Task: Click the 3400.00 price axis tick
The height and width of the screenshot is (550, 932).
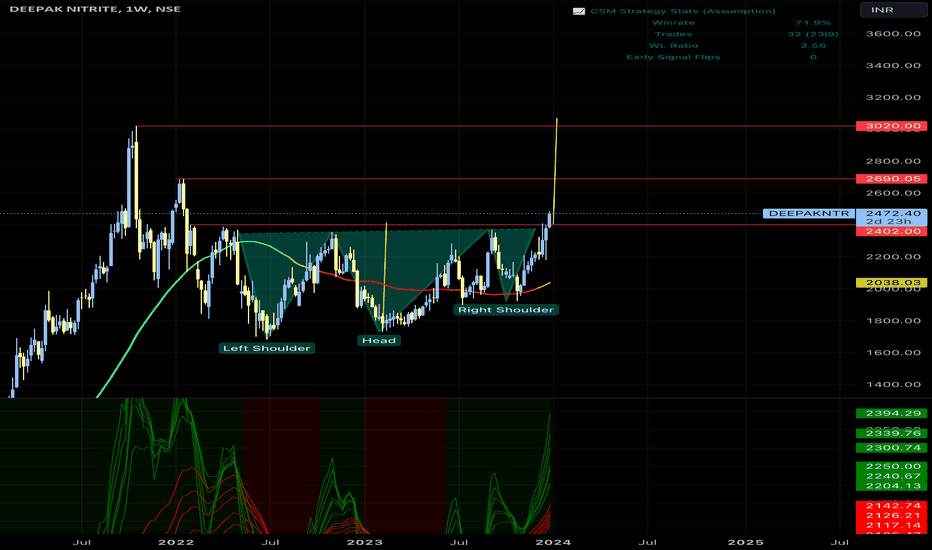Action: click(893, 65)
